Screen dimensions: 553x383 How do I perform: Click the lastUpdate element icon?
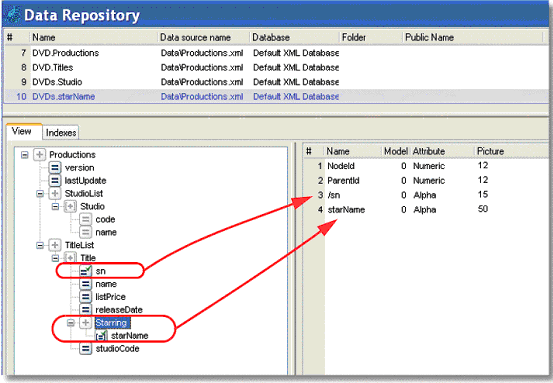pyautogui.click(x=55, y=181)
